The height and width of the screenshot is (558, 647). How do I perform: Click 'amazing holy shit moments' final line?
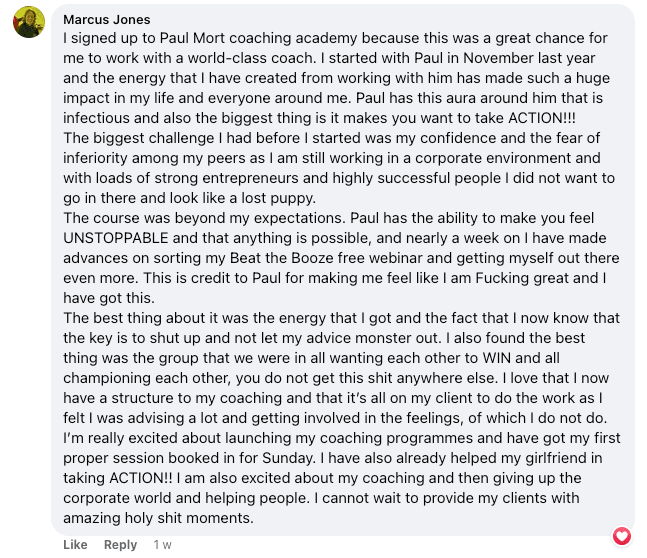point(158,518)
